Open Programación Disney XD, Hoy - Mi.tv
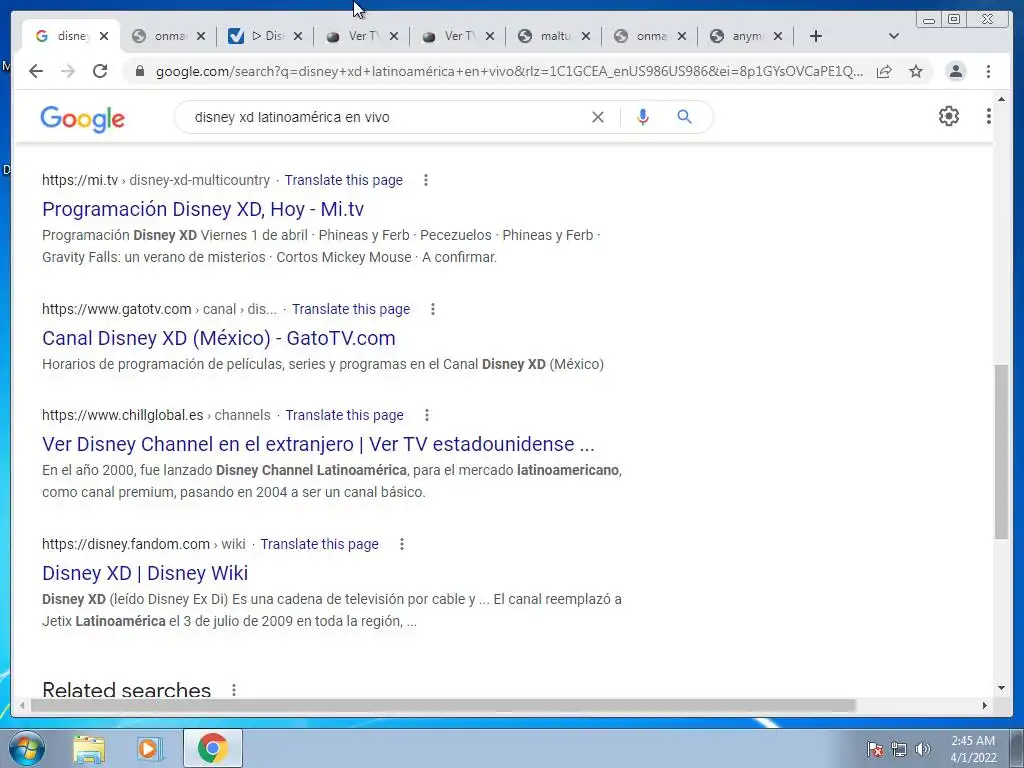 pos(203,209)
